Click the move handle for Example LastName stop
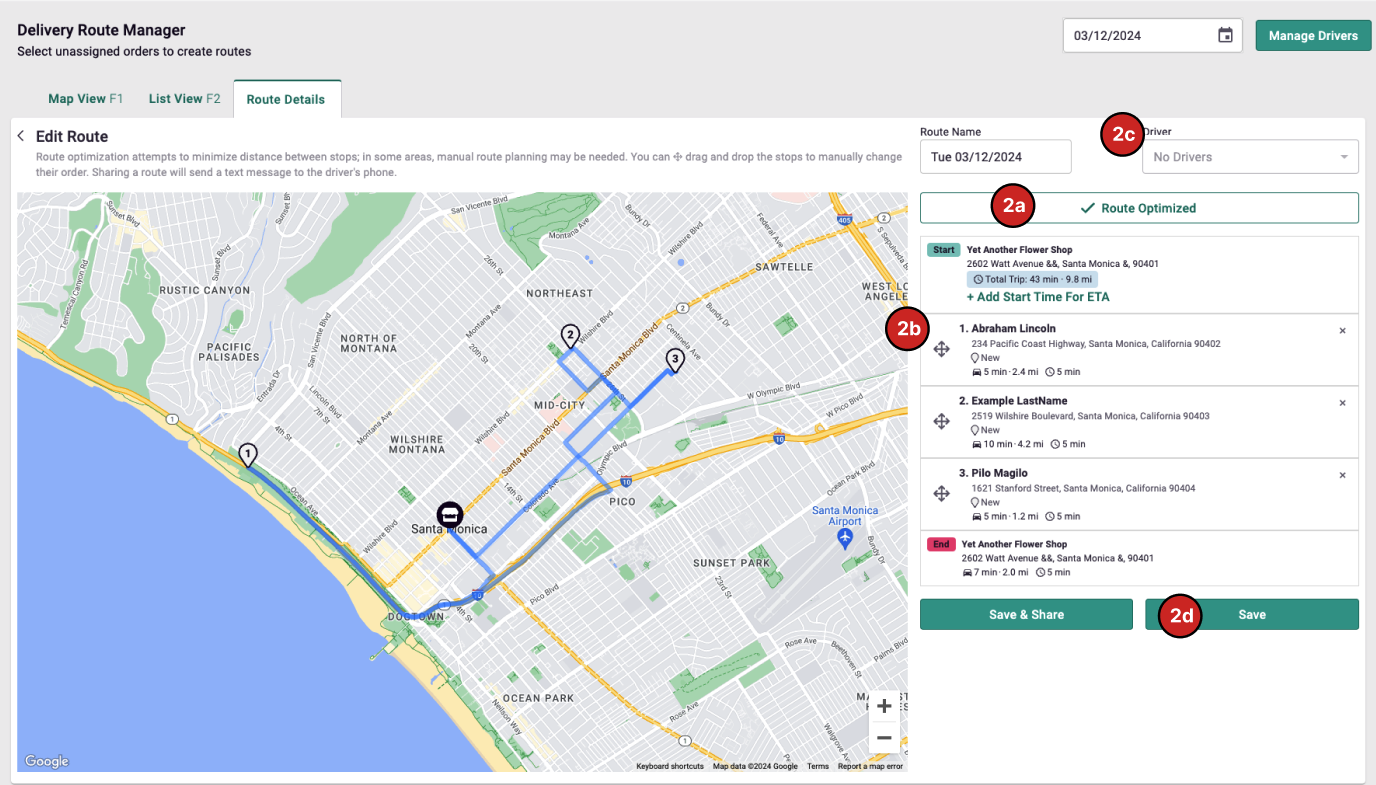Image resolution: width=1376 pixels, height=785 pixels. tap(941, 422)
